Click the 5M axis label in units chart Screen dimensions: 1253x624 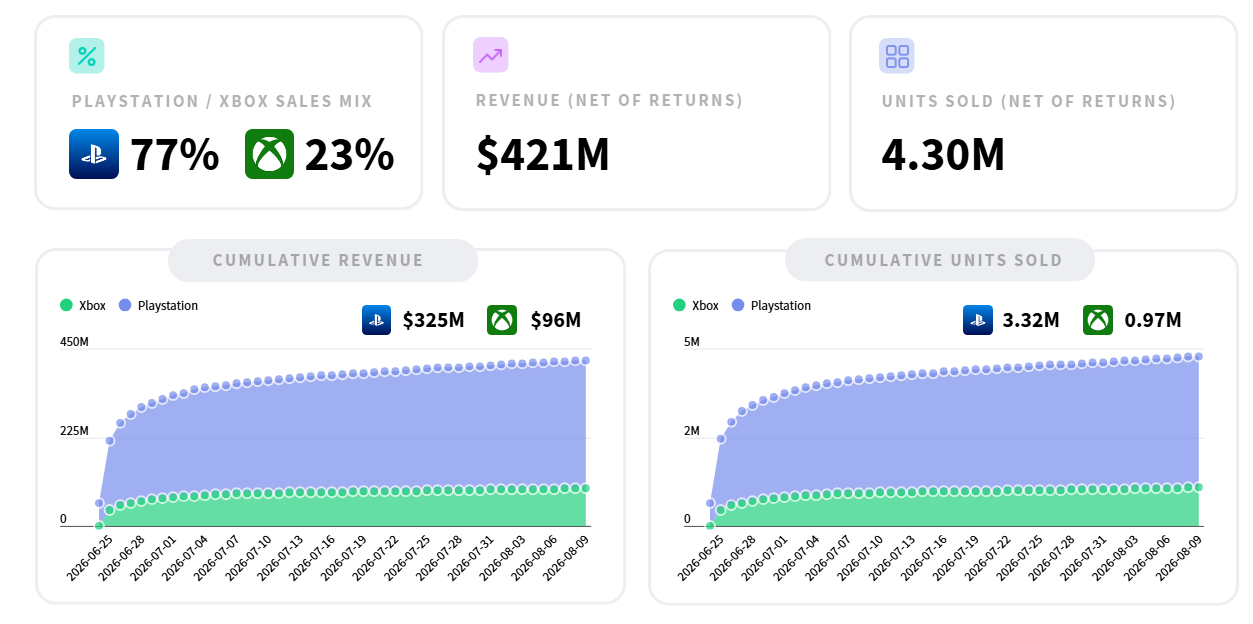[x=691, y=342]
